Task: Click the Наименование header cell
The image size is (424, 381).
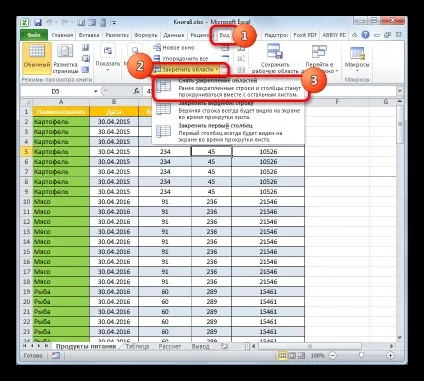Action: [61, 112]
